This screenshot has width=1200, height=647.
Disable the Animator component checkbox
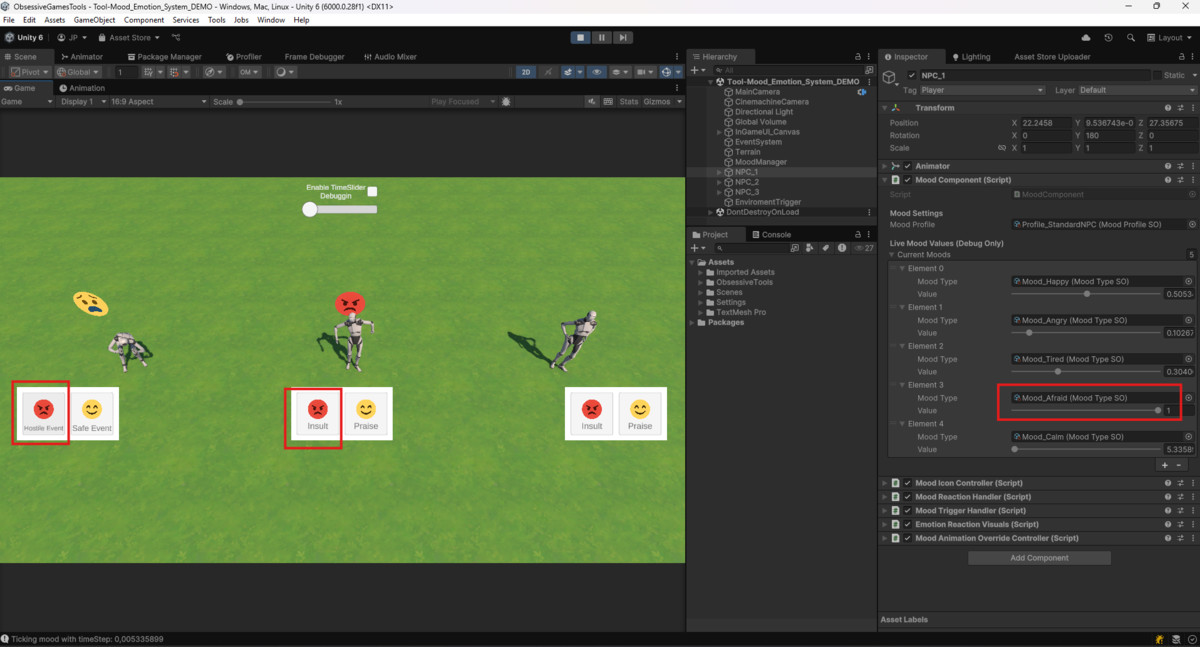coord(908,166)
